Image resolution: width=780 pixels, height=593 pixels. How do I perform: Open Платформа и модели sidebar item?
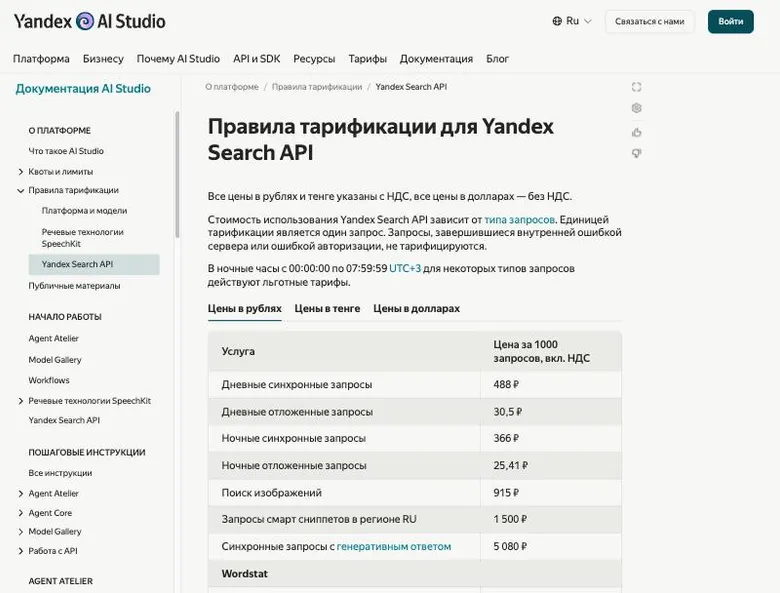click(x=85, y=210)
